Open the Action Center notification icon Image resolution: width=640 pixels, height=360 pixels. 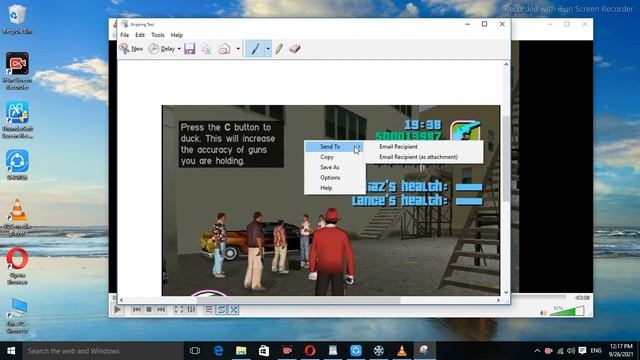582,351
